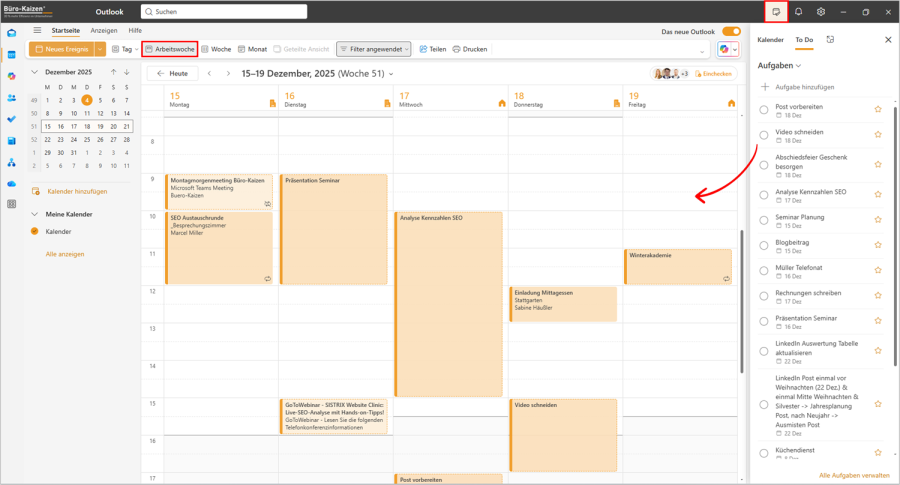Complete the Analyse Kennzahlen SEO task circle

pyautogui.click(x=763, y=195)
